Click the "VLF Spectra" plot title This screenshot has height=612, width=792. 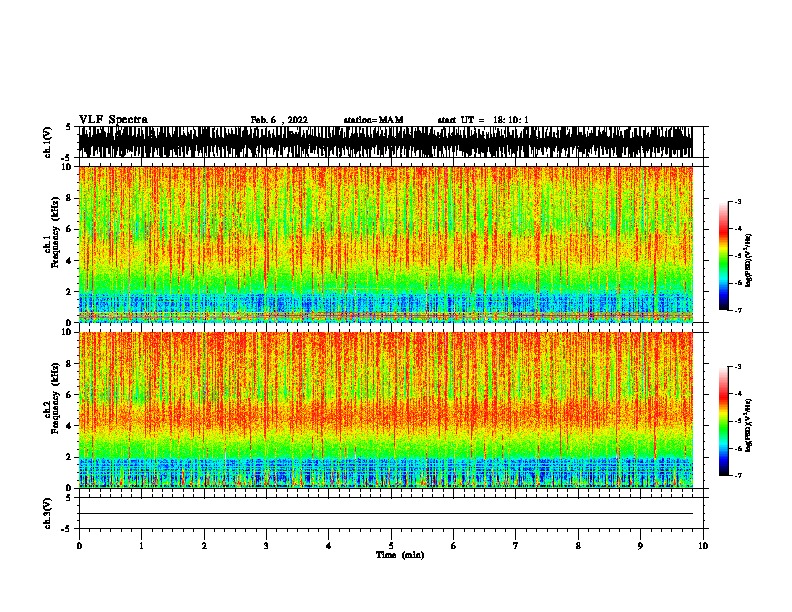(x=113, y=119)
